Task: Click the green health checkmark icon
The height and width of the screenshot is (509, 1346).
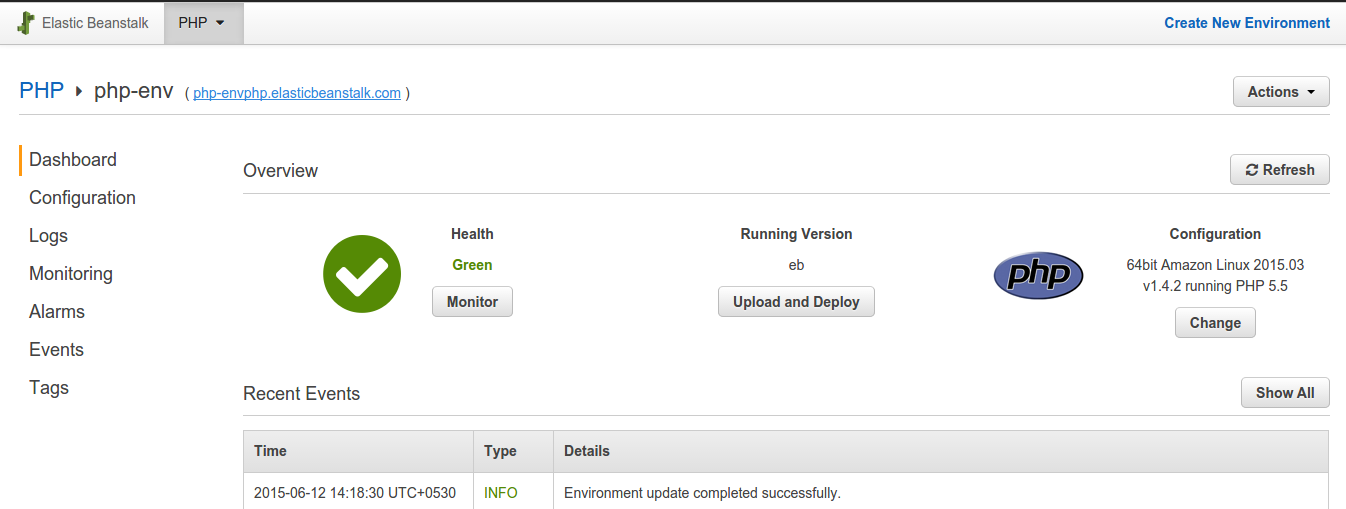Action: [362, 274]
